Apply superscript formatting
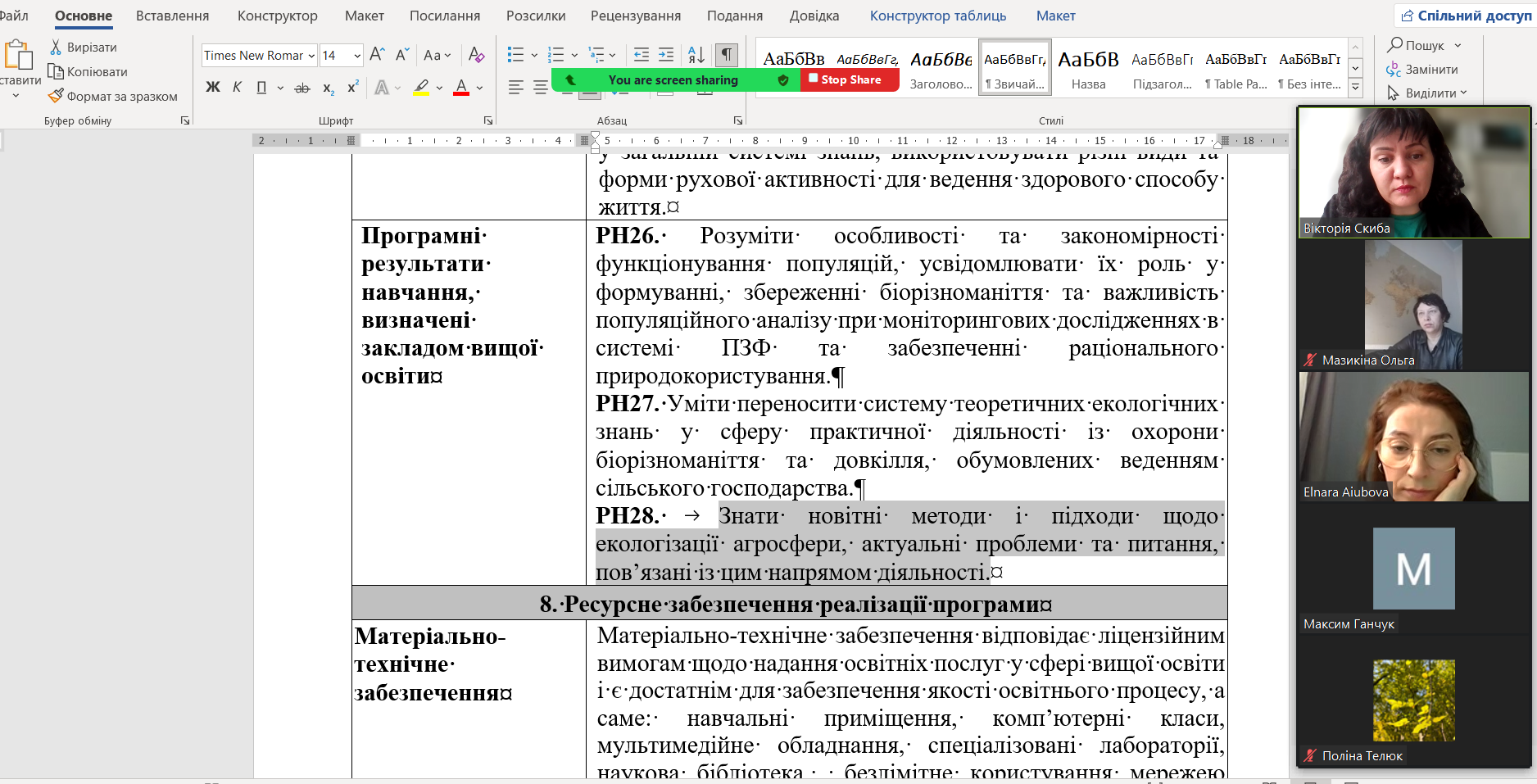The width and height of the screenshot is (1537, 784). pos(352,87)
